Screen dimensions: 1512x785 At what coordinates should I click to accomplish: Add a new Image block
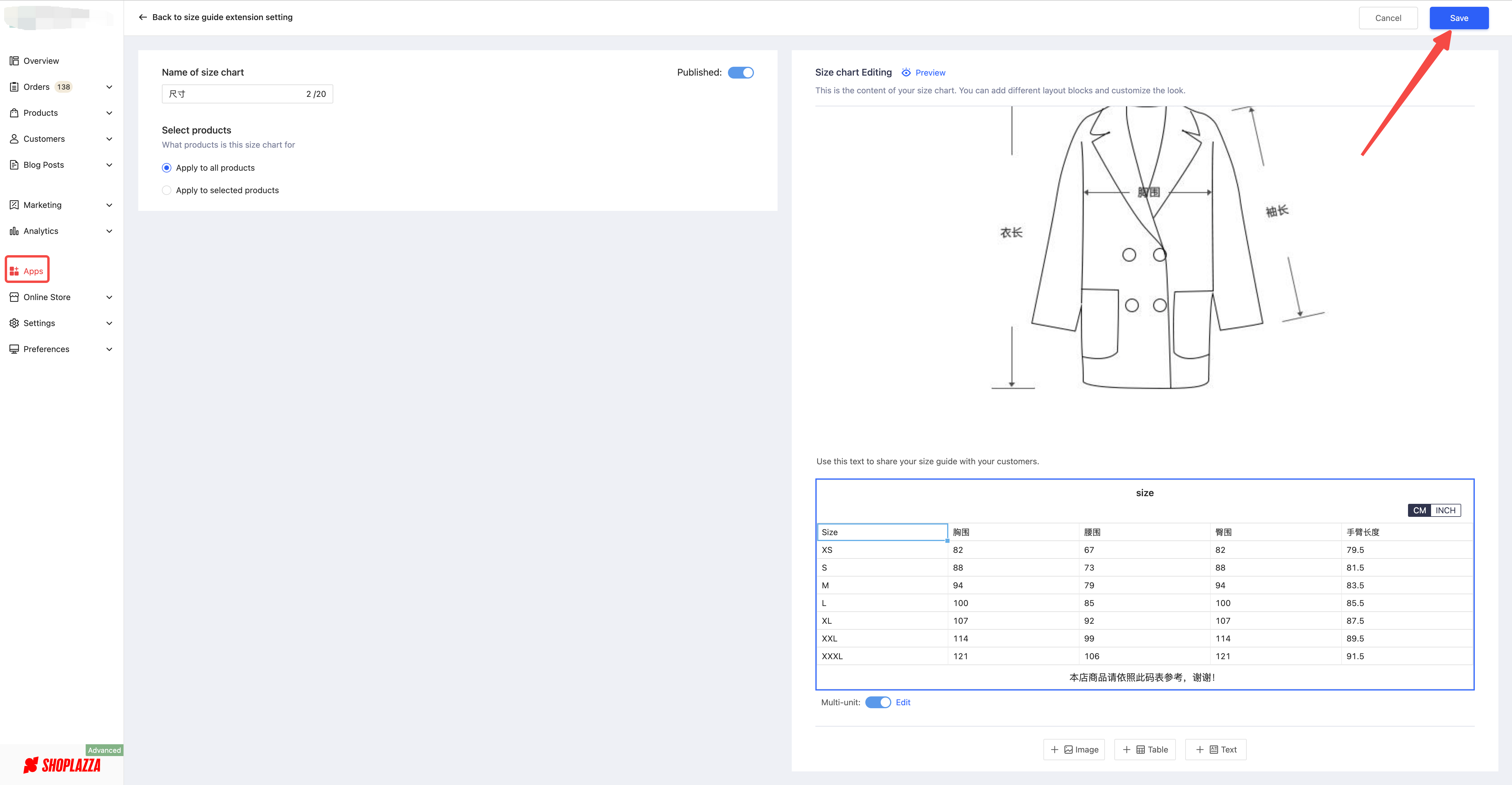point(1074,750)
